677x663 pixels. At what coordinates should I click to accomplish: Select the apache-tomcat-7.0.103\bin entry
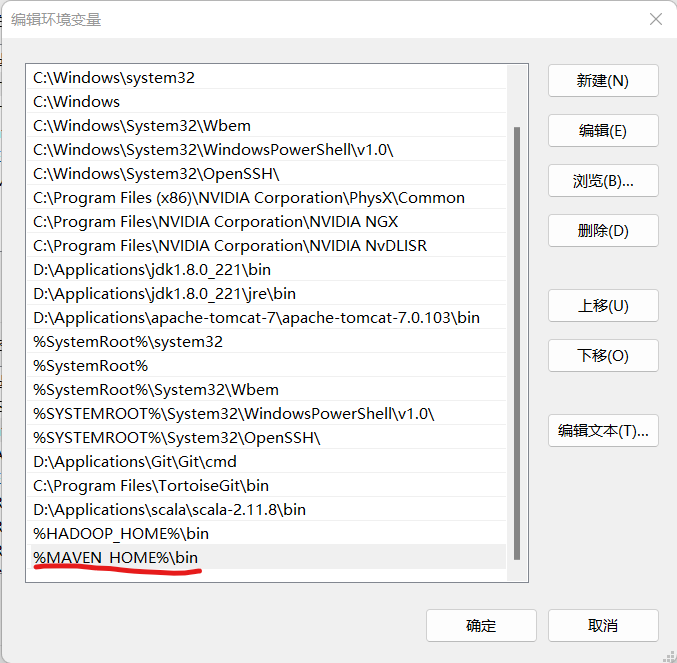pos(267,318)
